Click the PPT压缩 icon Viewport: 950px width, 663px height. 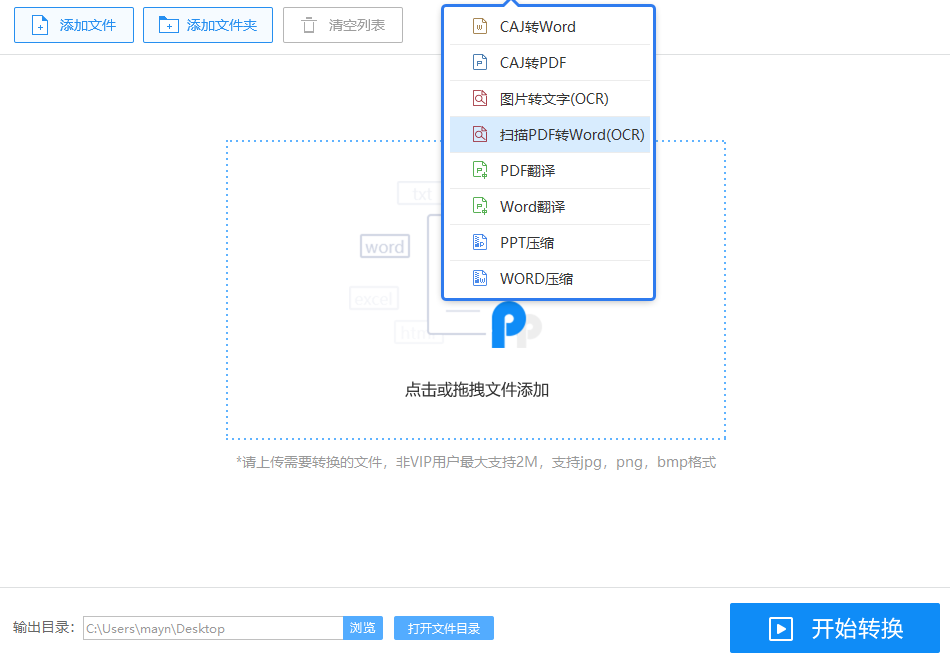click(x=480, y=243)
